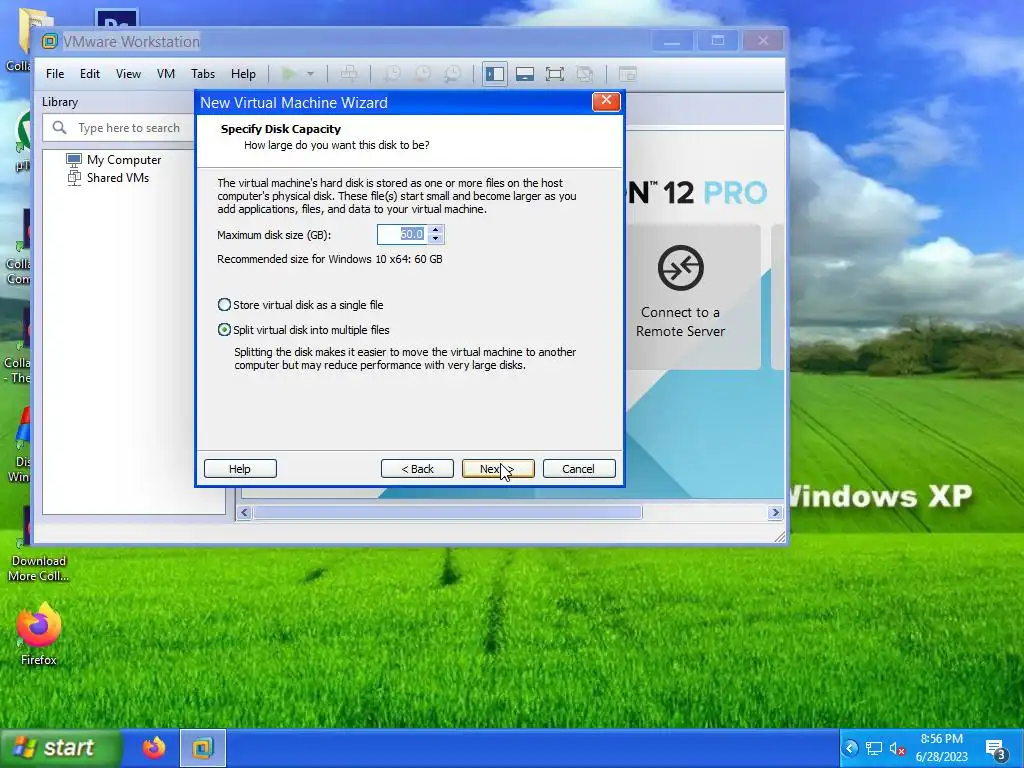
Task: Click the Manage Snapshots toolbar icon
Action: point(453,74)
